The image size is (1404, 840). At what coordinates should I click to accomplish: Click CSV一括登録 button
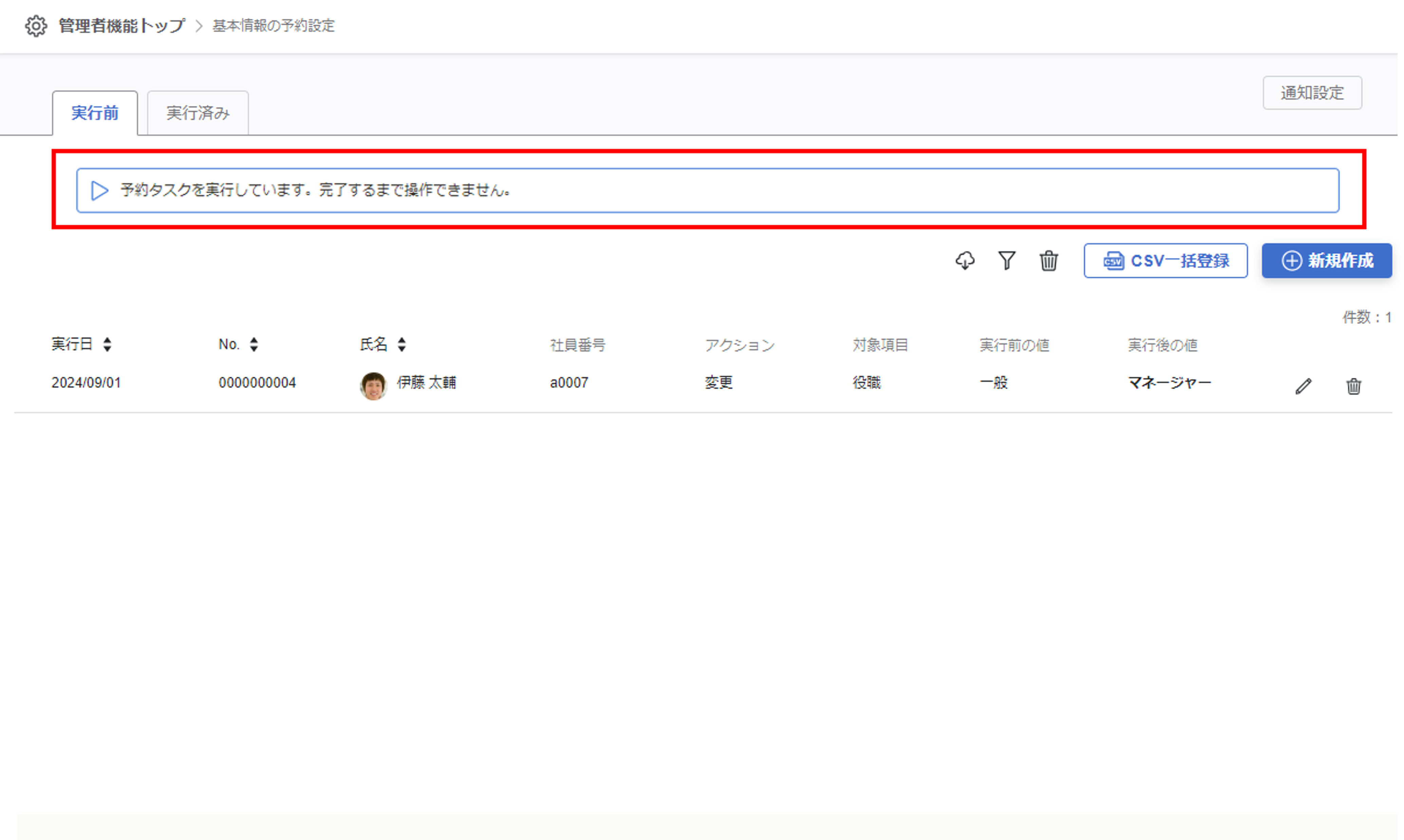(1166, 261)
